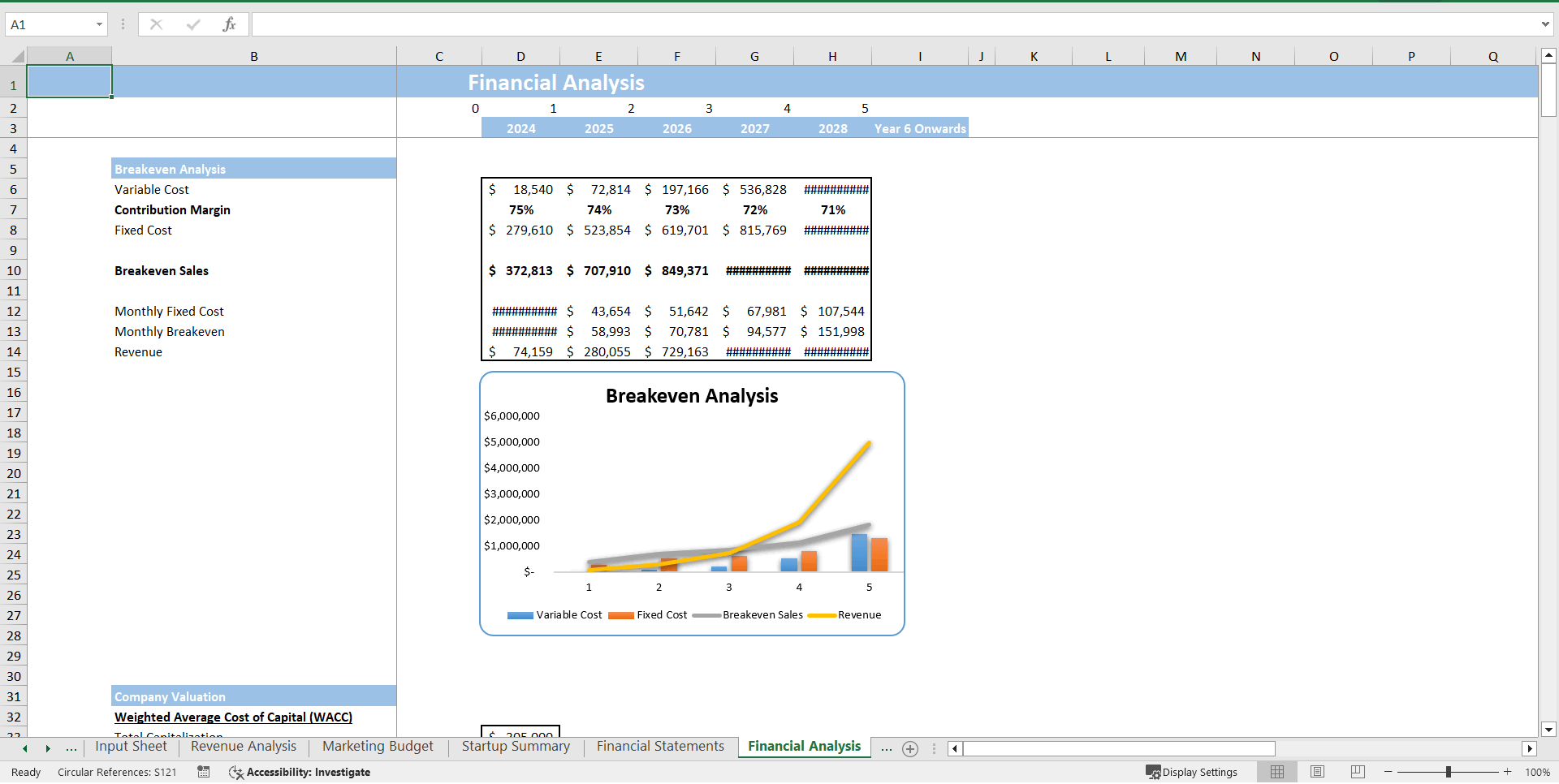Click the zoom slider handle
The height and width of the screenshot is (784, 1559).
point(1448,772)
